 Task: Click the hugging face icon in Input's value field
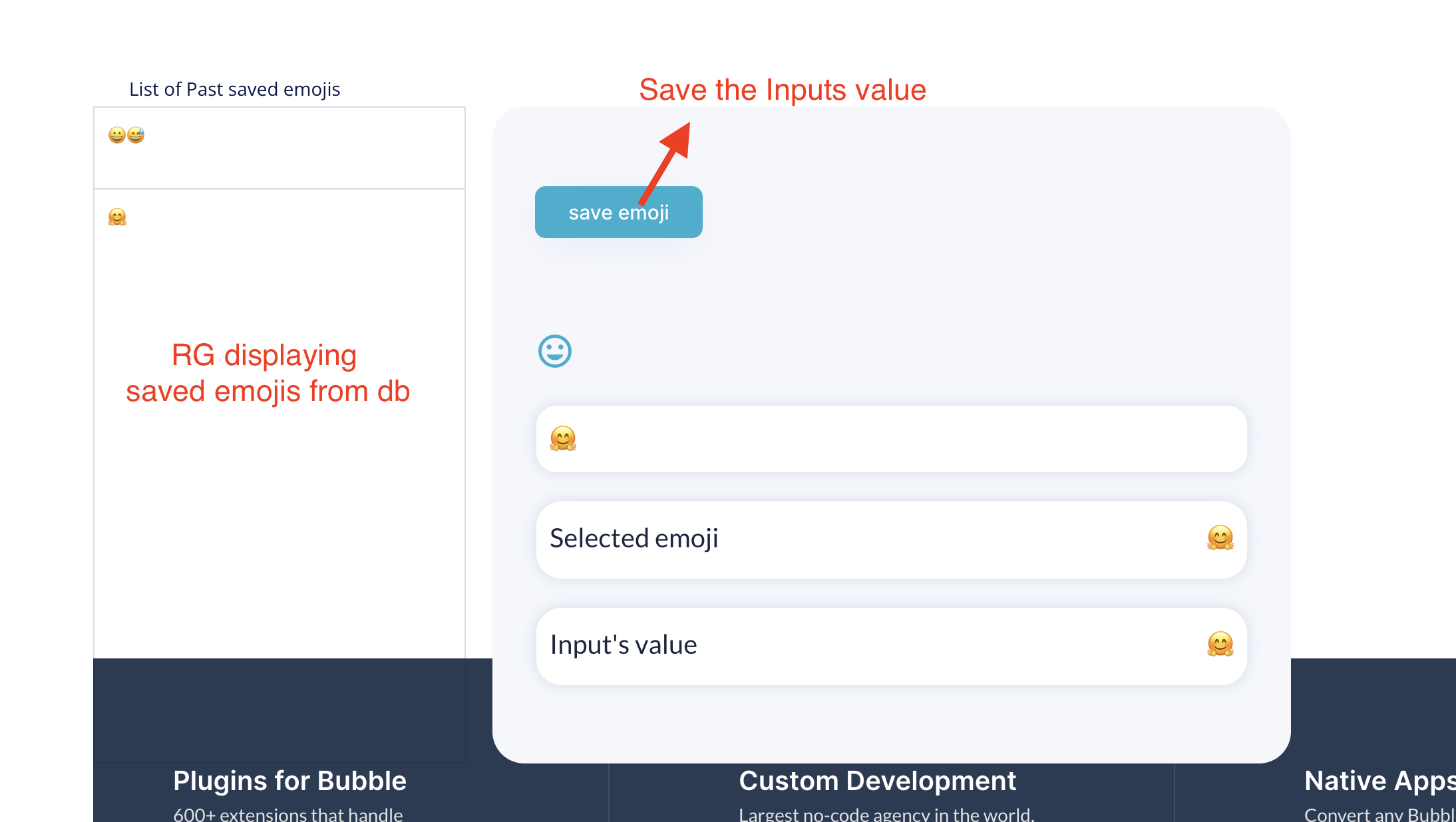click(1220, 644)
